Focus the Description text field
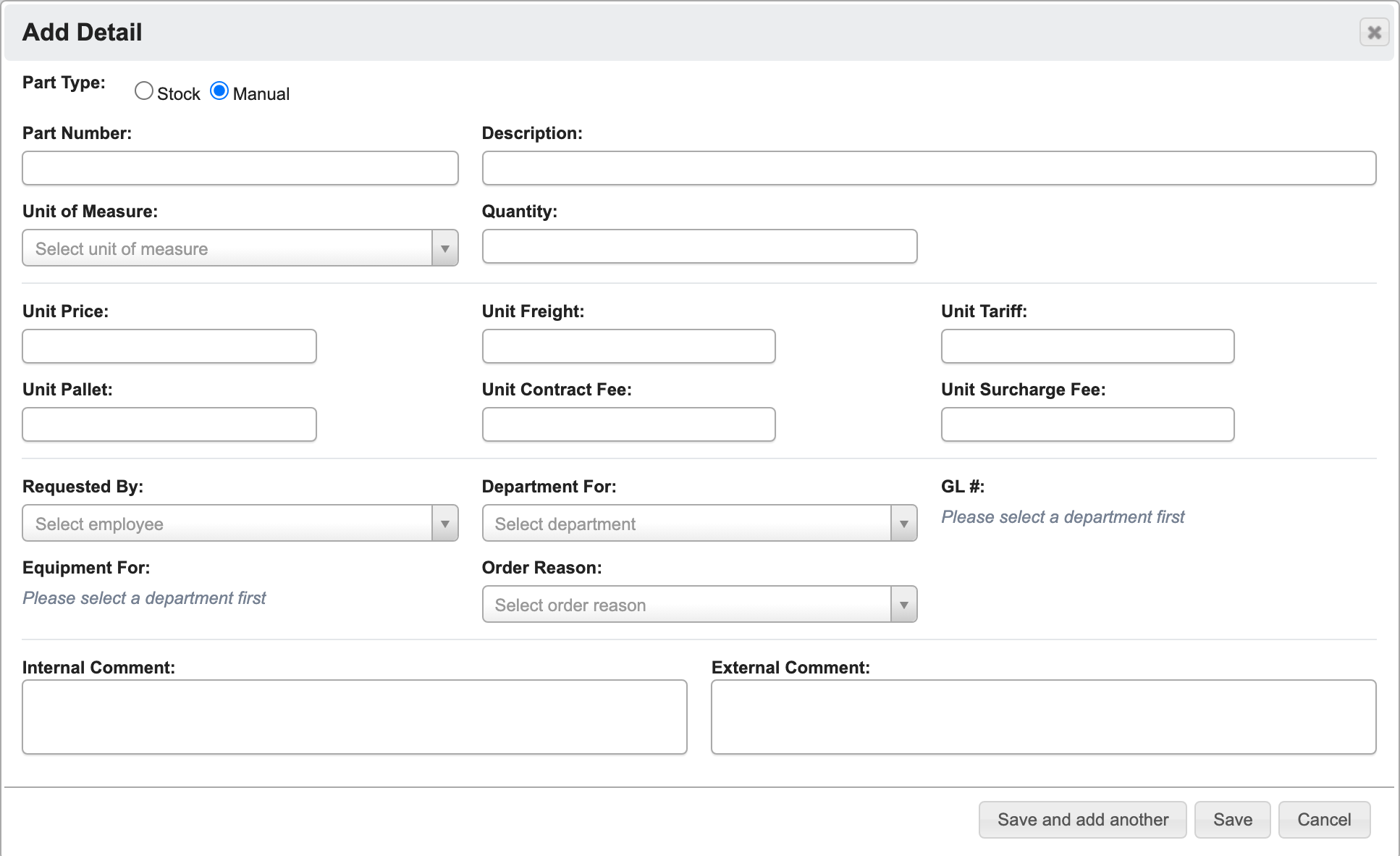 tap(929, 168)
